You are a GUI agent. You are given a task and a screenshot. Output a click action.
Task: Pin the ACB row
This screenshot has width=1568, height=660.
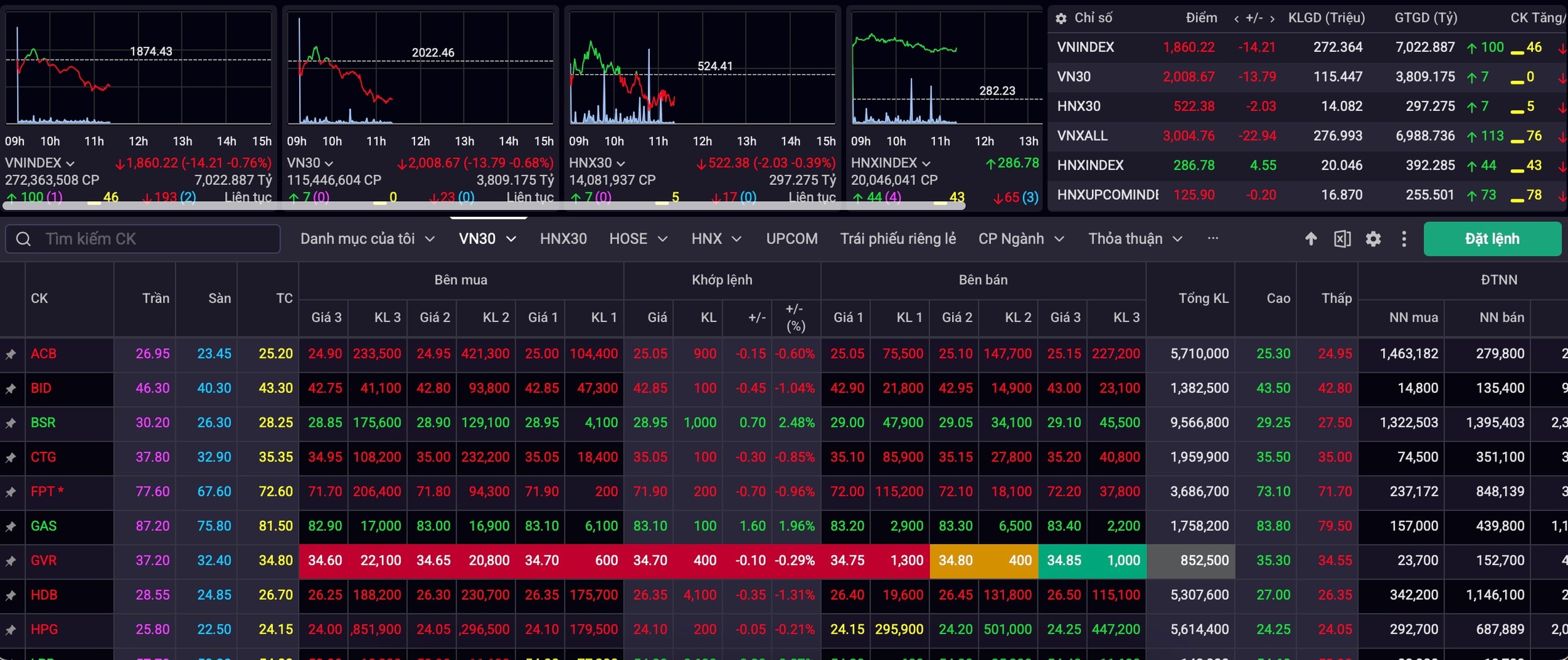pyautogui.click(x=11, y=354)
